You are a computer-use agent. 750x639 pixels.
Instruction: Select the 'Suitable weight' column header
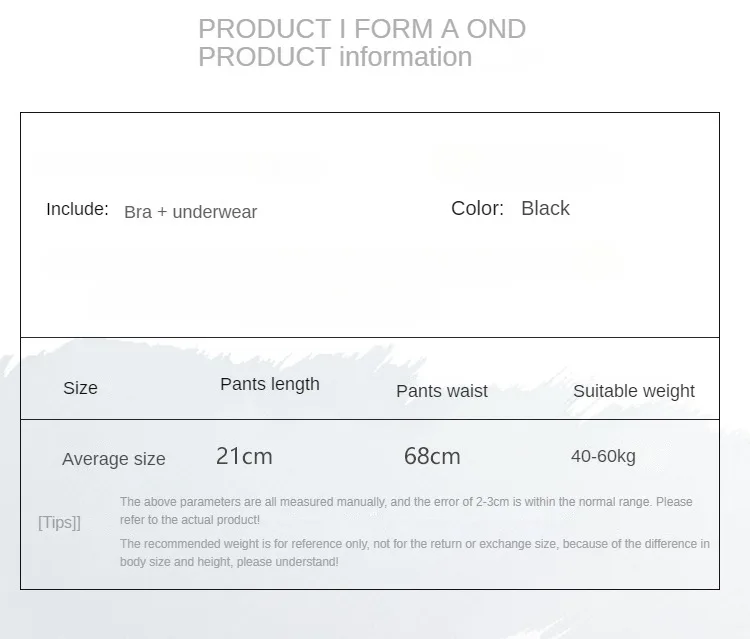pos(633,391)
